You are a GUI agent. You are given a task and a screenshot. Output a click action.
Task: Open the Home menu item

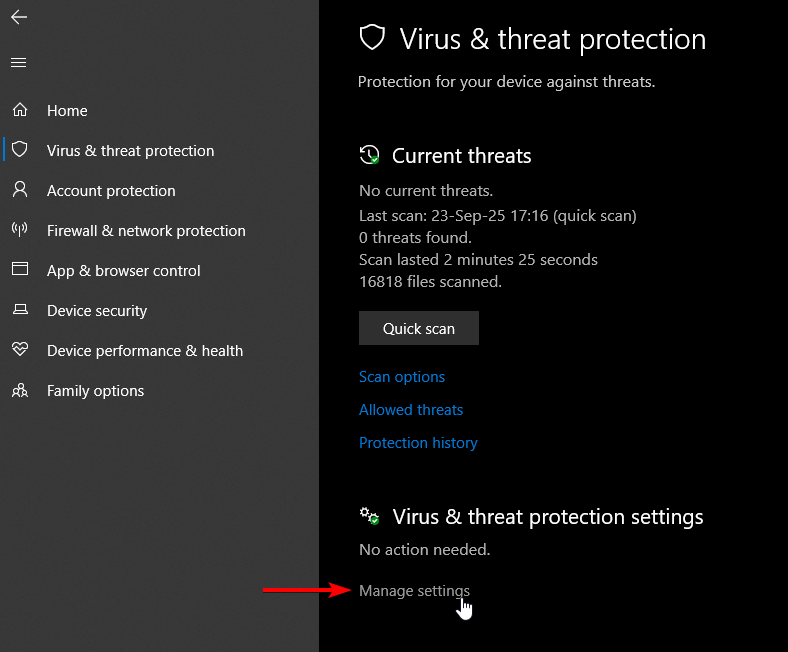[67, 111]
